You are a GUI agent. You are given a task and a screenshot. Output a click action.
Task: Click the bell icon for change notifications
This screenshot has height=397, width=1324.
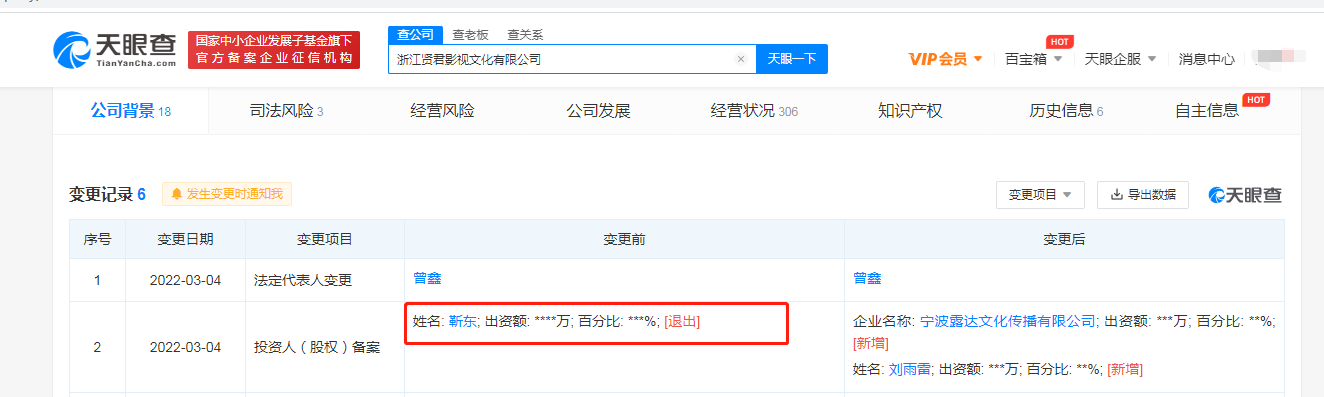[177, 194]
